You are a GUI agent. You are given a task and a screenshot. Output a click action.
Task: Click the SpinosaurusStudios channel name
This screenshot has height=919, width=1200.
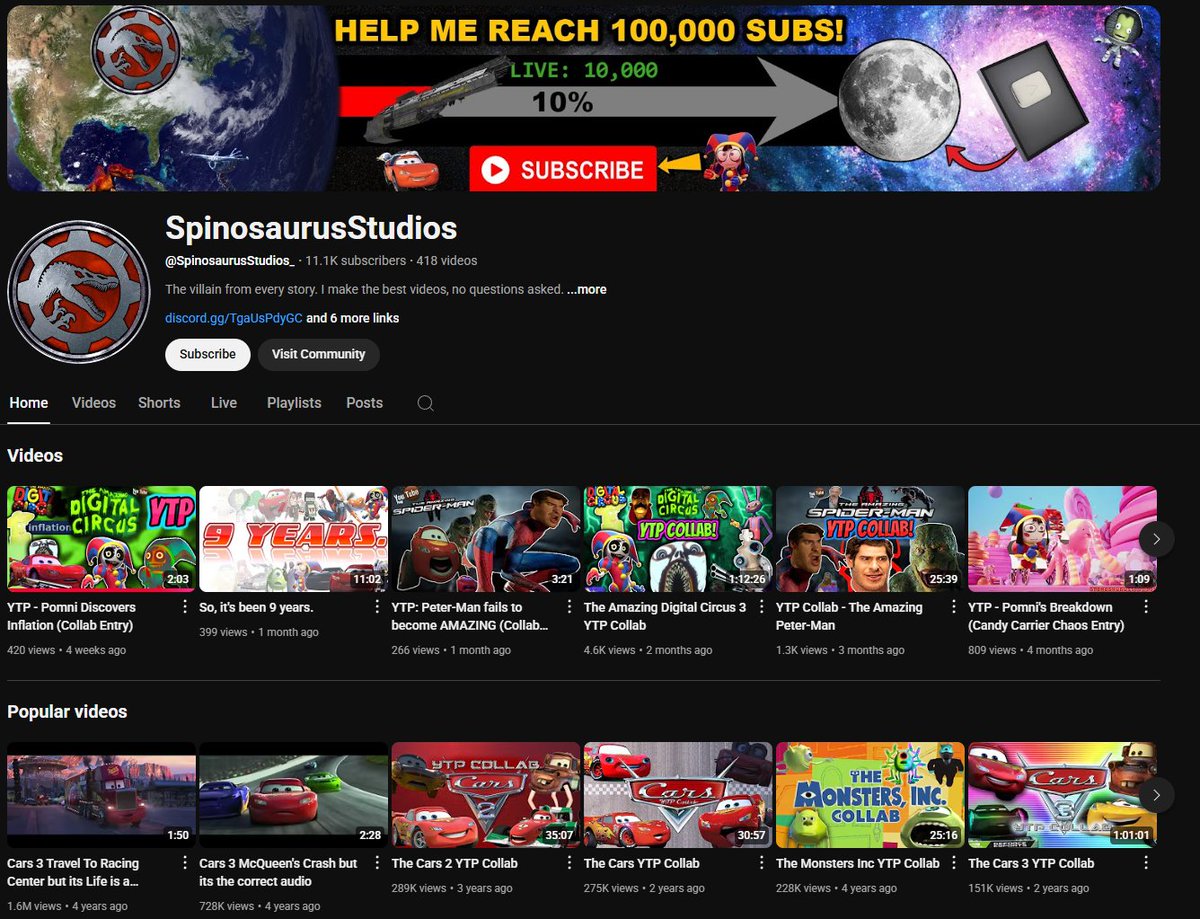pos(311,228)
